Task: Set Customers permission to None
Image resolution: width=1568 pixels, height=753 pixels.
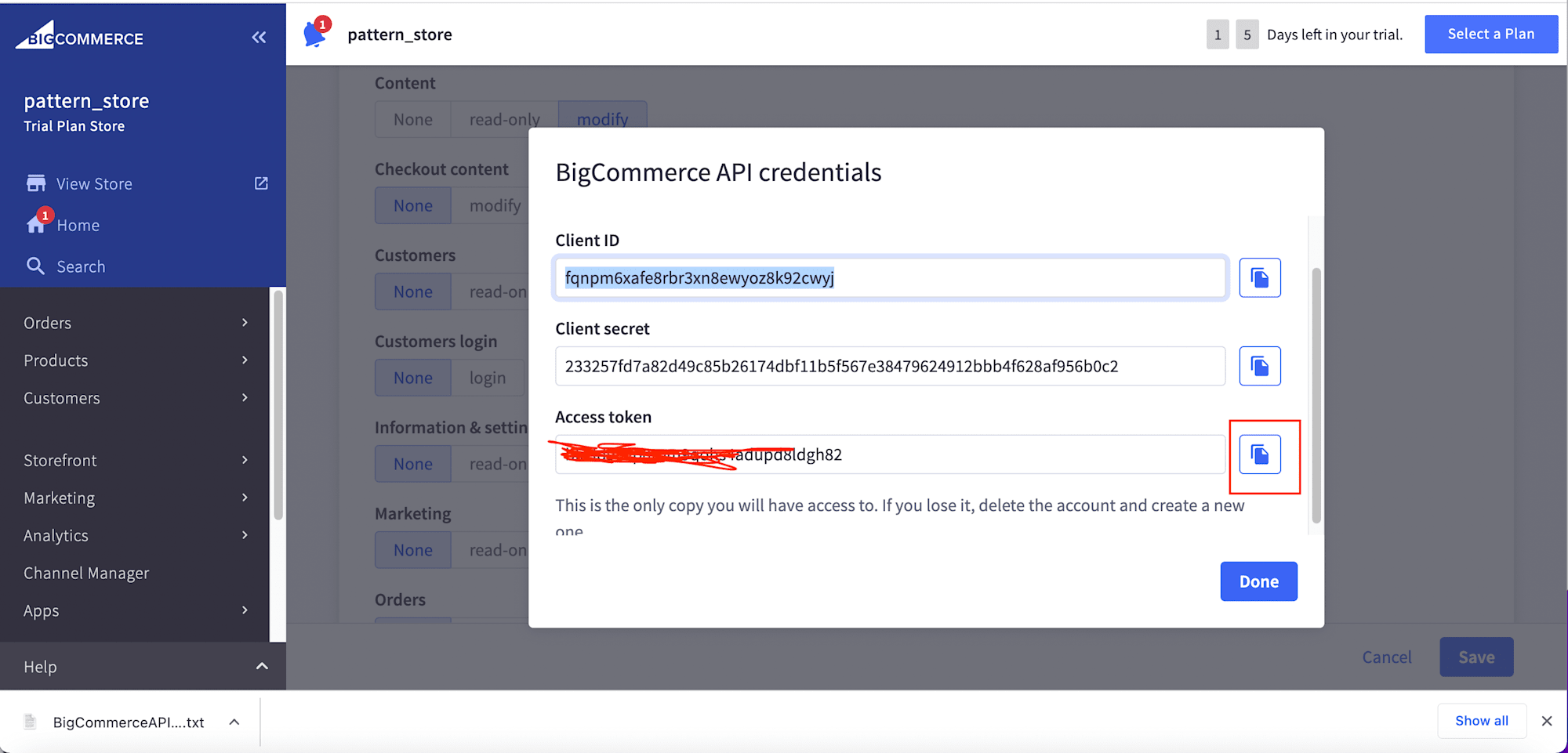Action: [413, 291]
